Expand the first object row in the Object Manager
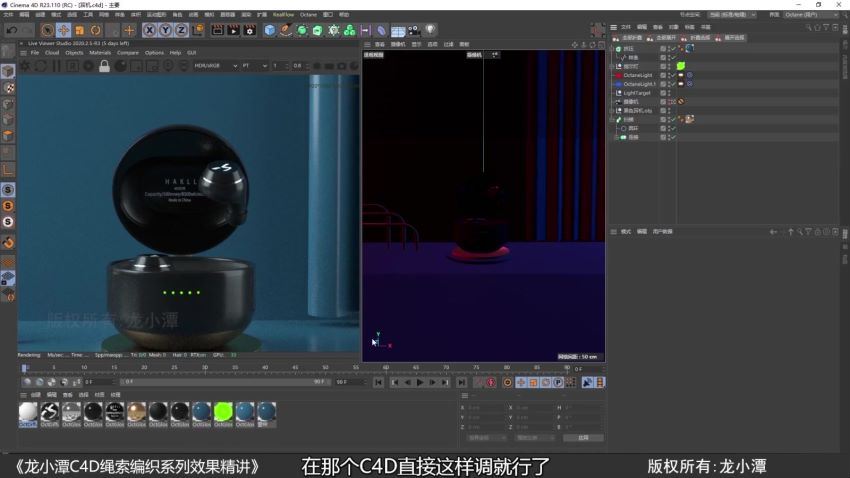The image size is (850, 478). (613, 49)
